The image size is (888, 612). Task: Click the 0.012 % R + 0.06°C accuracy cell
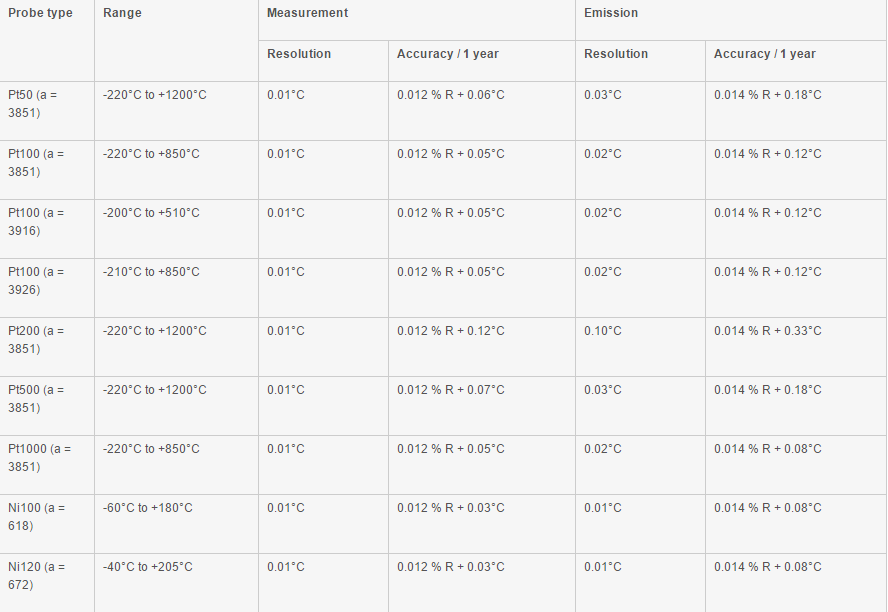pos(450,95)
